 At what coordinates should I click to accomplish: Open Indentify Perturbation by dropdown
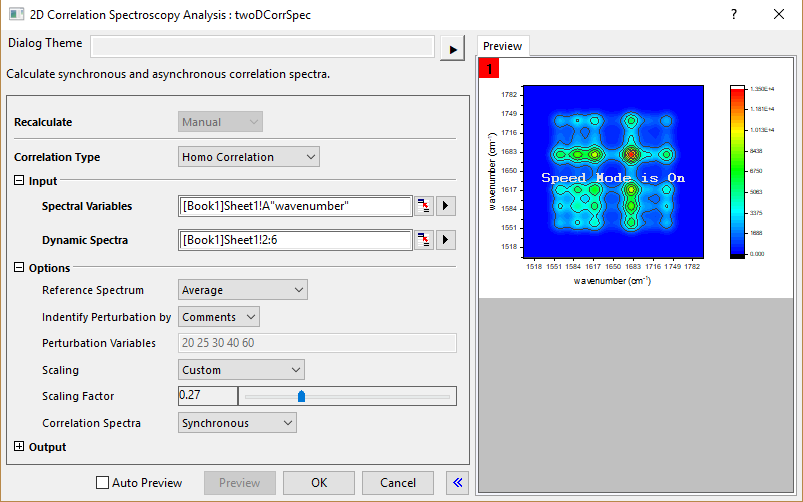pyautogui.click(x=219, y=317)
